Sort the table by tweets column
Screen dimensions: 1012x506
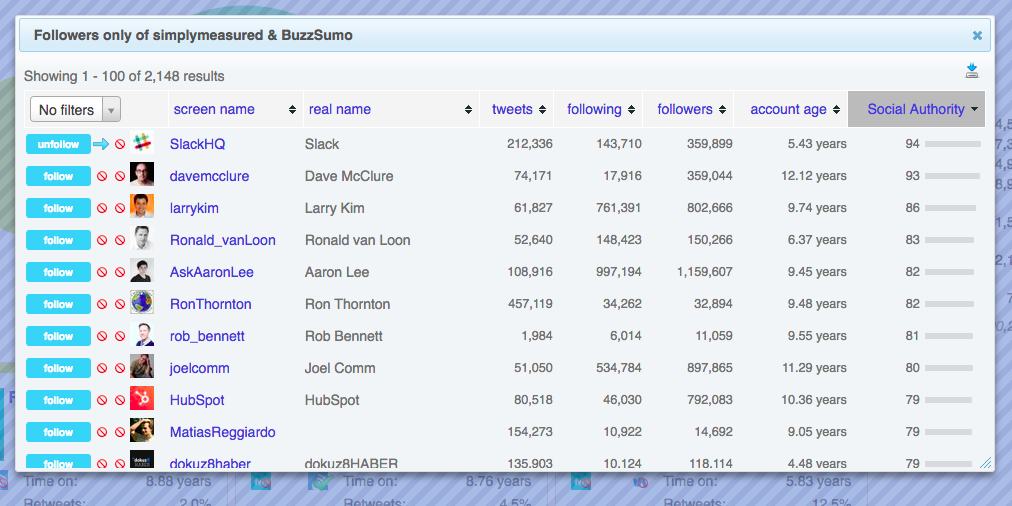coord(517,109)
